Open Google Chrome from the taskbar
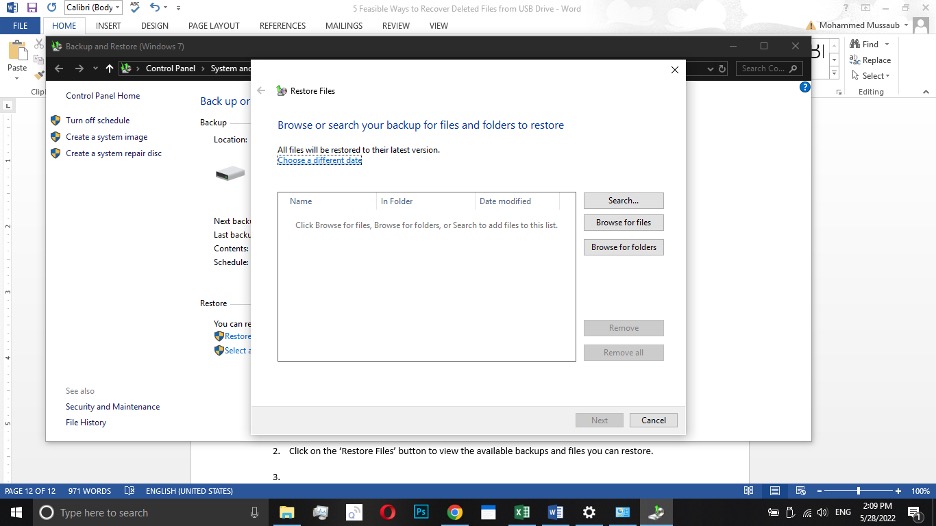The image size is (936, 526). 455,512
